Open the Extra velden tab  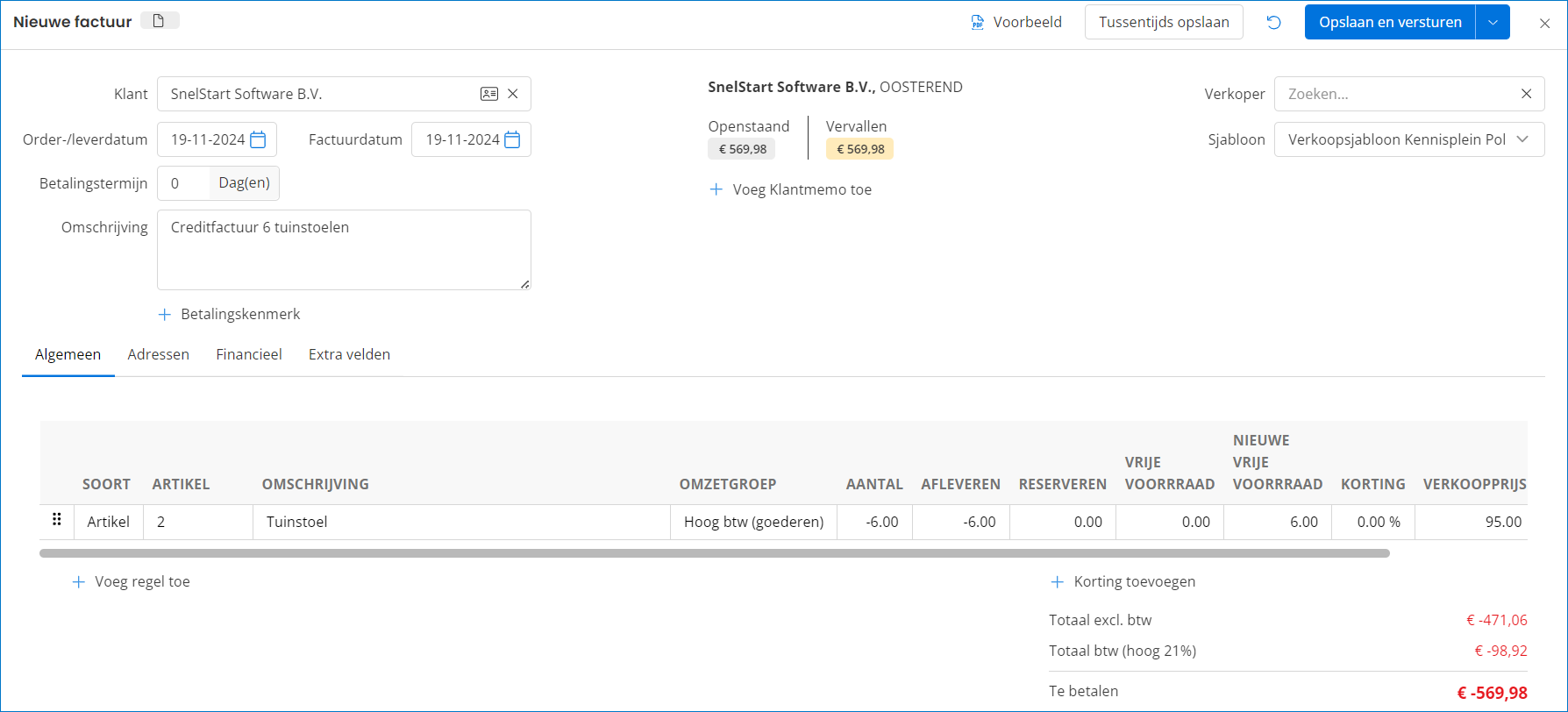[x=349, y=354]
